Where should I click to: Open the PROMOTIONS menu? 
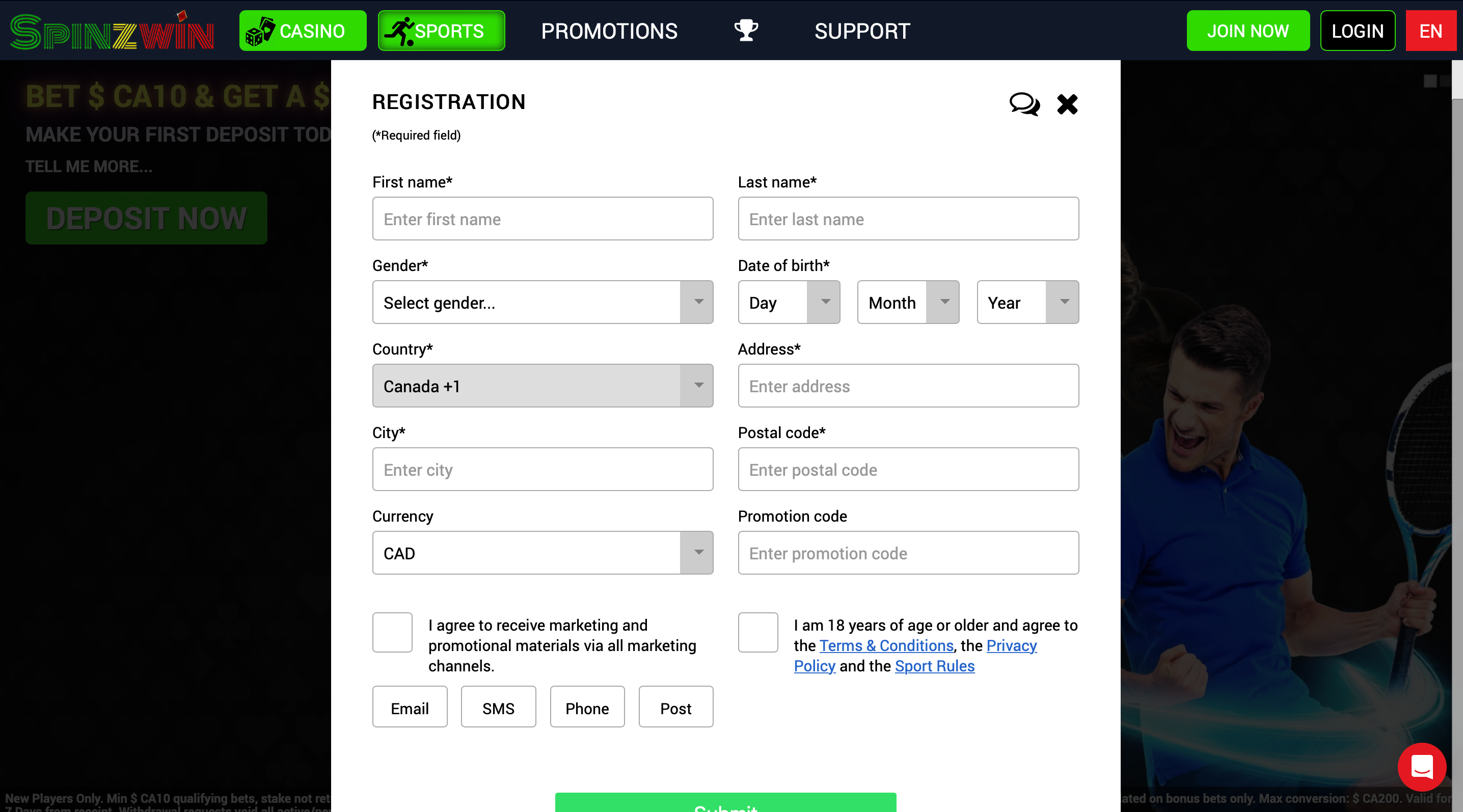(x=608, y=31)
